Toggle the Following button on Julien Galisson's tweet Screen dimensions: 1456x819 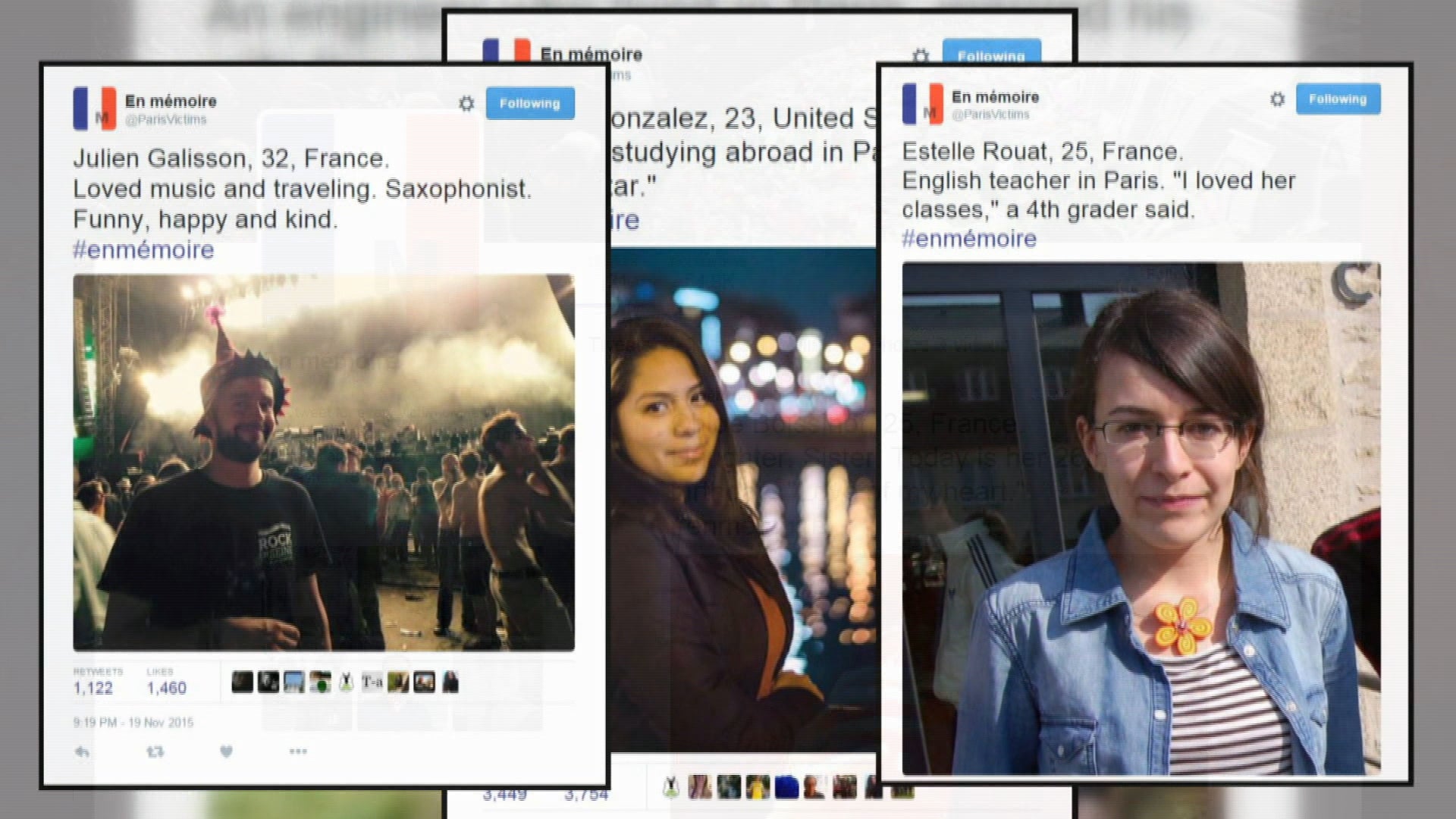[529, 103]
